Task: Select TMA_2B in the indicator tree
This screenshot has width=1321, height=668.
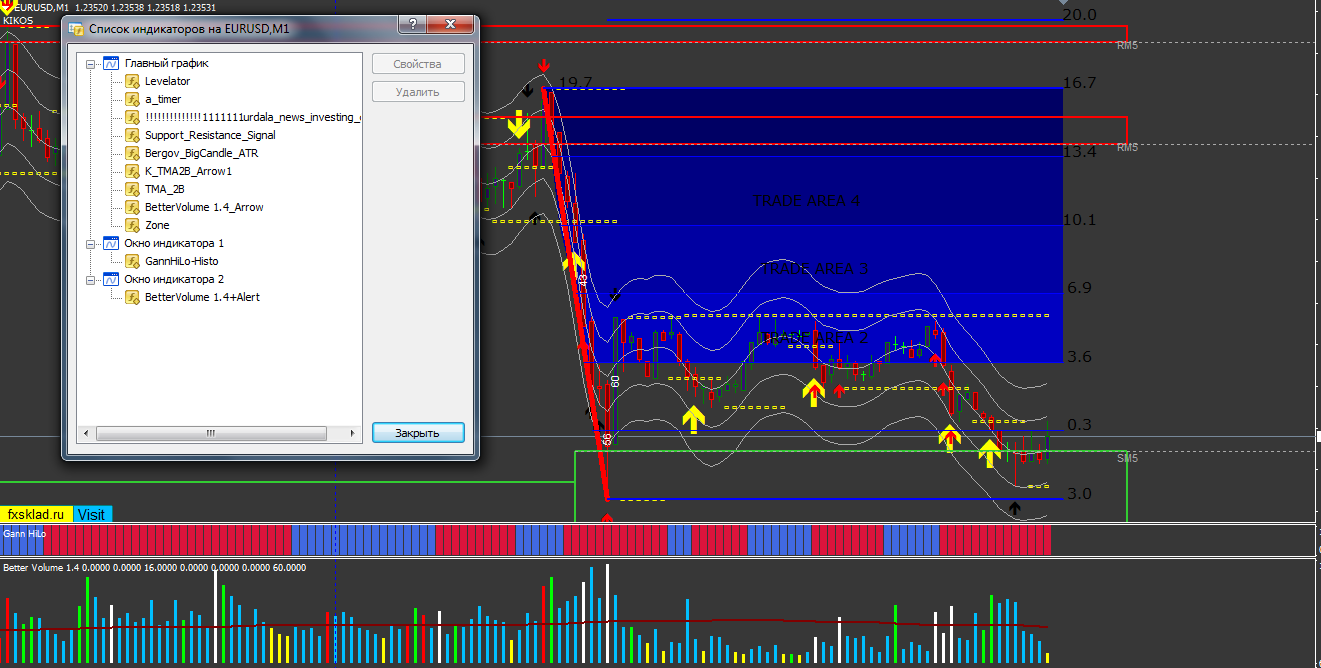Action: pos(165,189)
